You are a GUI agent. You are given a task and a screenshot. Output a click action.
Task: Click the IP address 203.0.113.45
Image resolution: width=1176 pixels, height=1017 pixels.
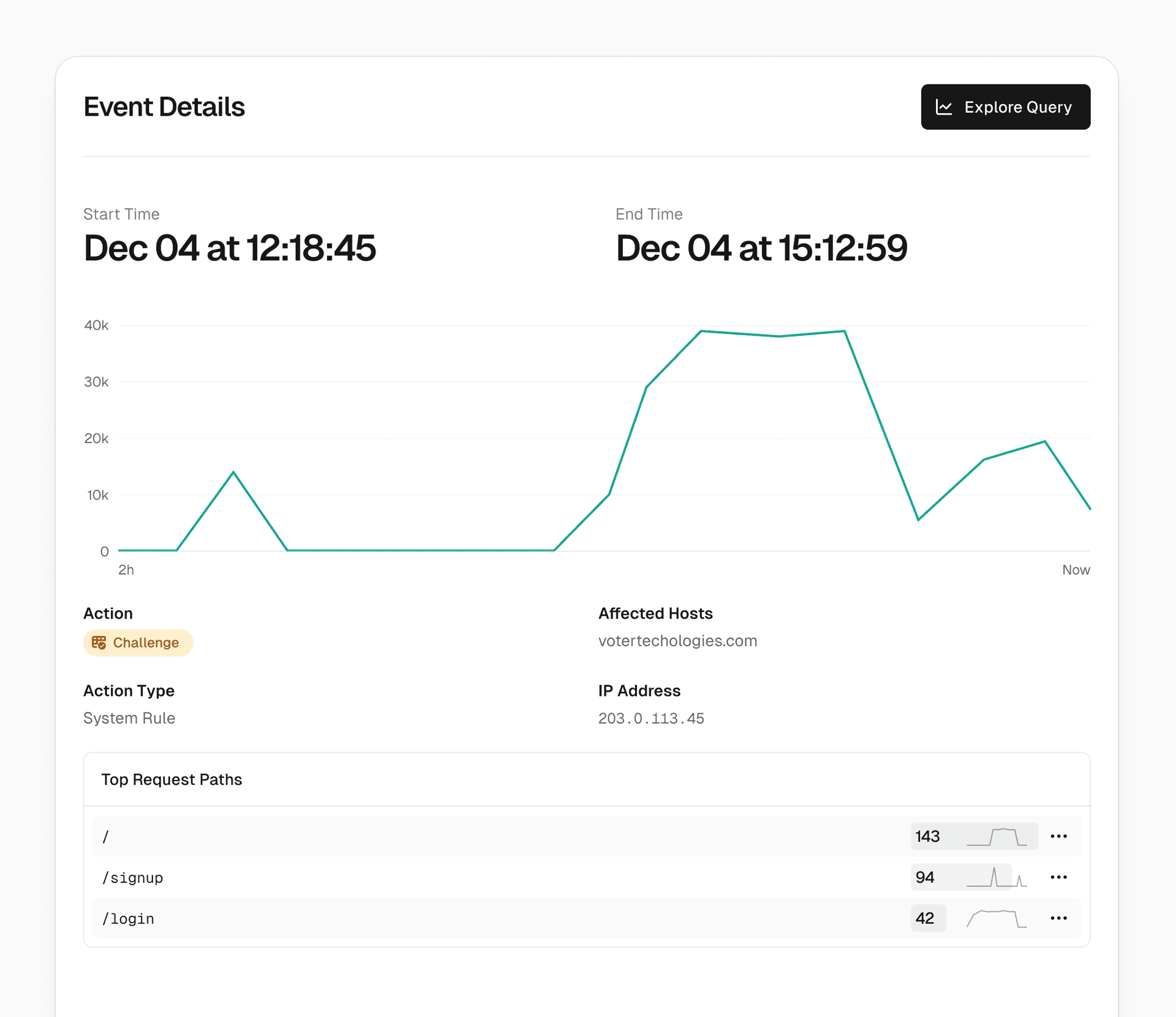(651, 718)
